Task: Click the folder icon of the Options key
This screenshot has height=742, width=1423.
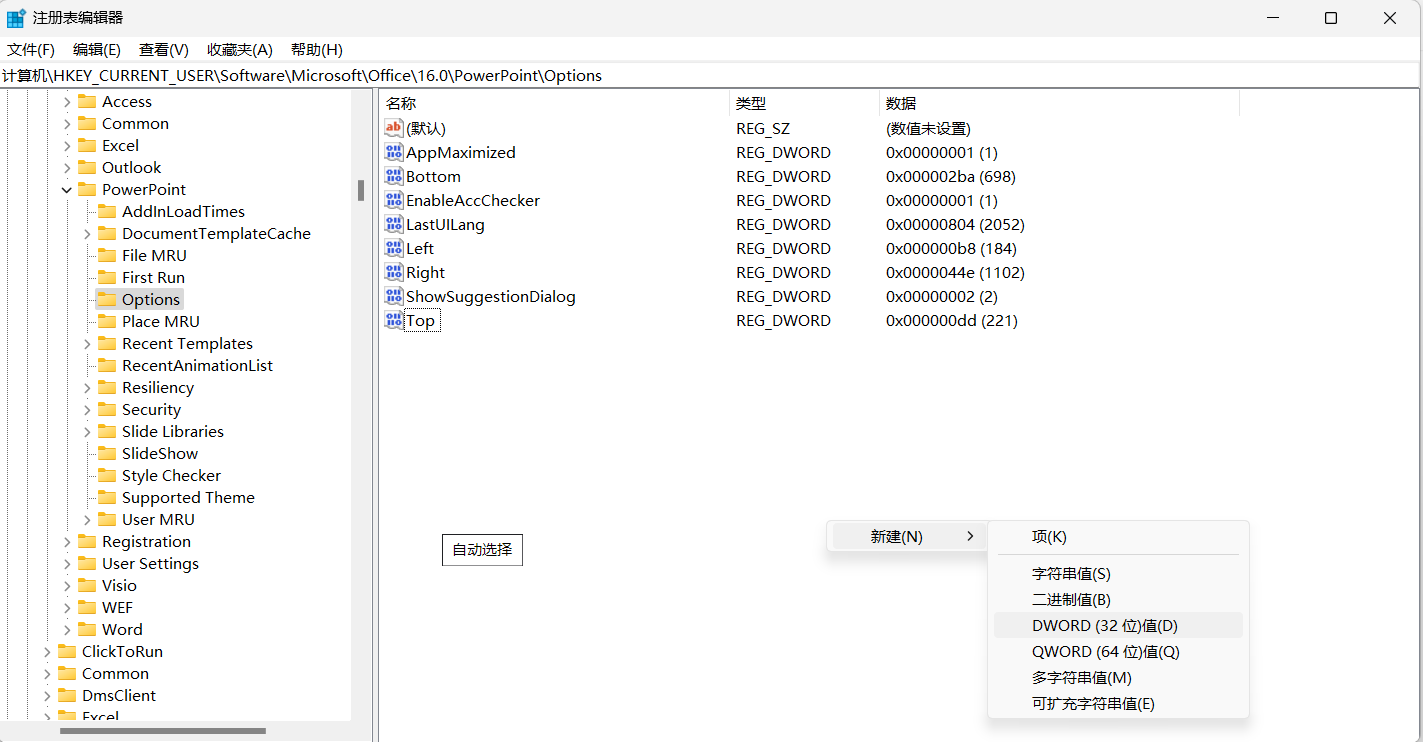Action: (x=107, y=299)
